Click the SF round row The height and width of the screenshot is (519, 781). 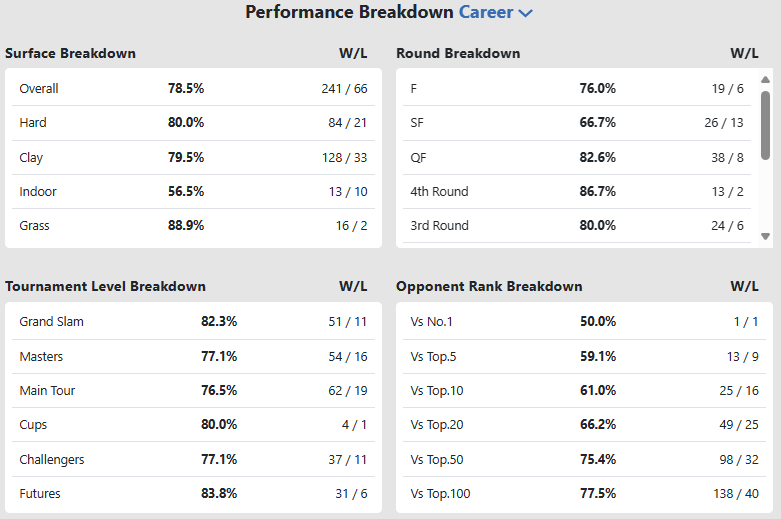tap(577, 122)
